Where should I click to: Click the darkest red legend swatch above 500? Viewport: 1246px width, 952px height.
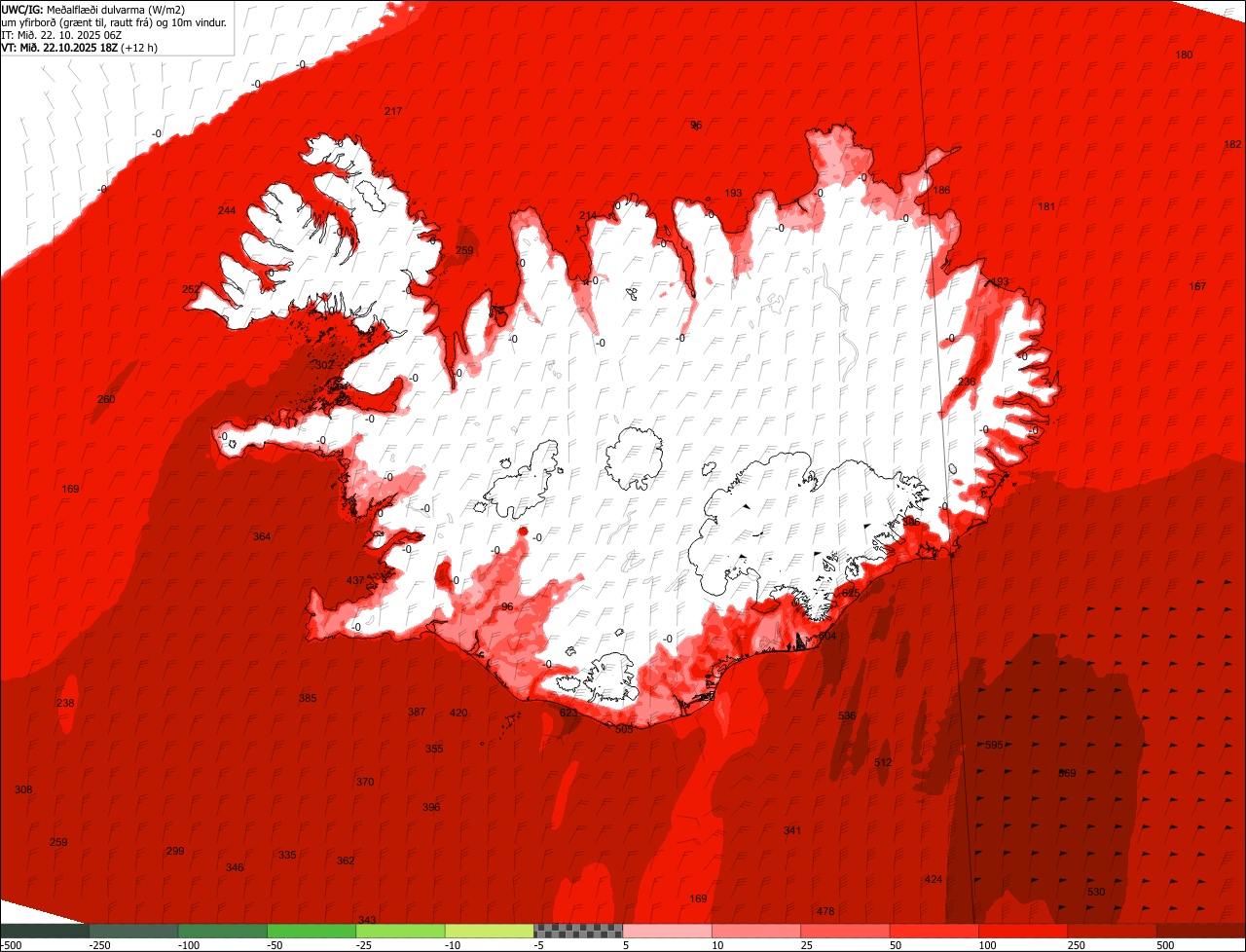[1201, 931]
